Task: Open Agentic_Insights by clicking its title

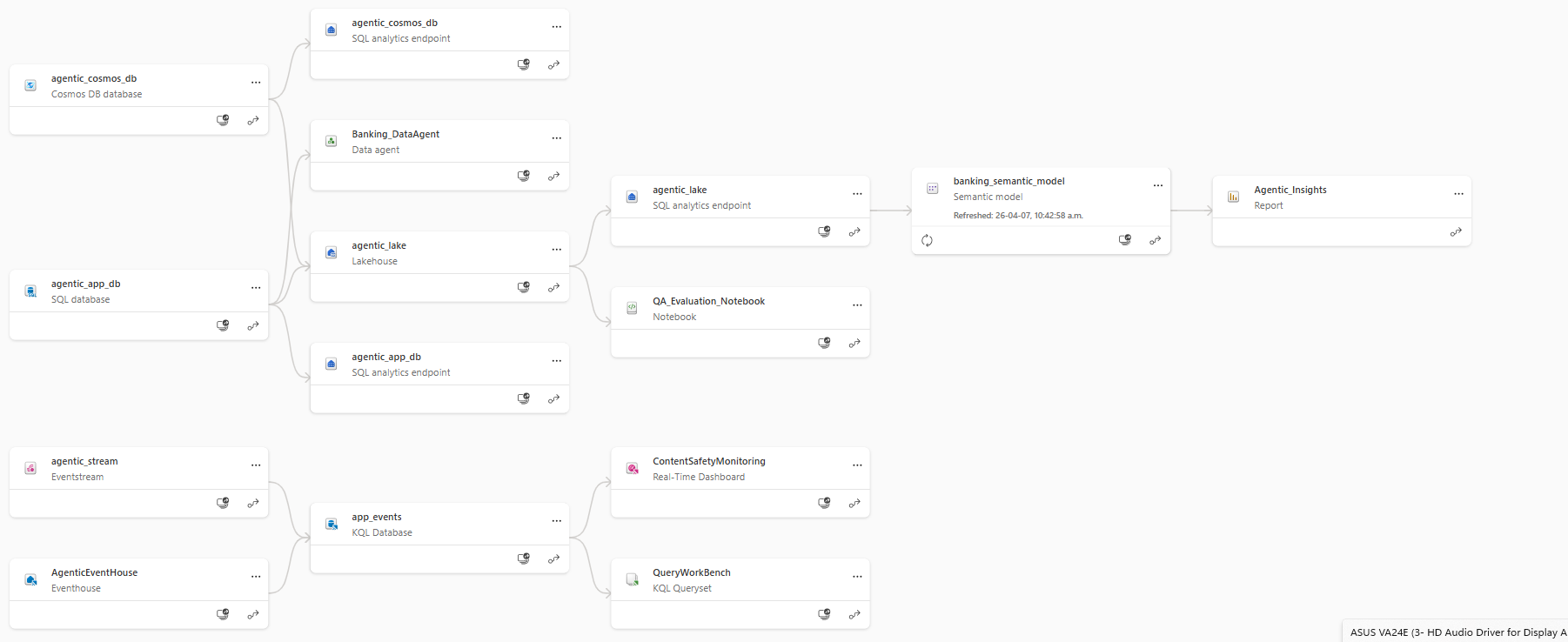Action: coord(1290,190)
